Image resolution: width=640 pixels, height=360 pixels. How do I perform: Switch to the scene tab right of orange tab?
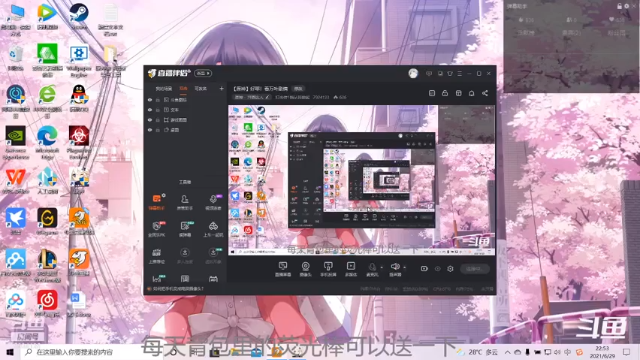point(200,88)
